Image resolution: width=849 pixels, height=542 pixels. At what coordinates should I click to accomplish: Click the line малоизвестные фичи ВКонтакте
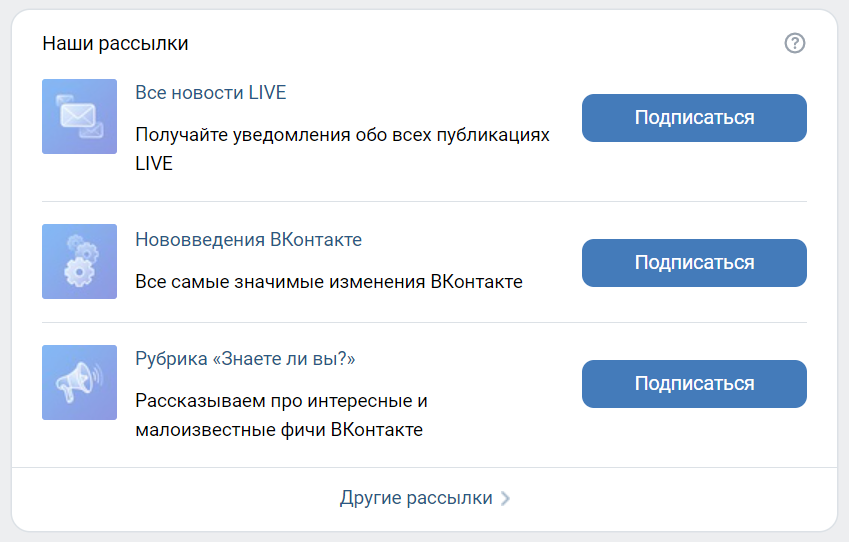click(278, 430)
